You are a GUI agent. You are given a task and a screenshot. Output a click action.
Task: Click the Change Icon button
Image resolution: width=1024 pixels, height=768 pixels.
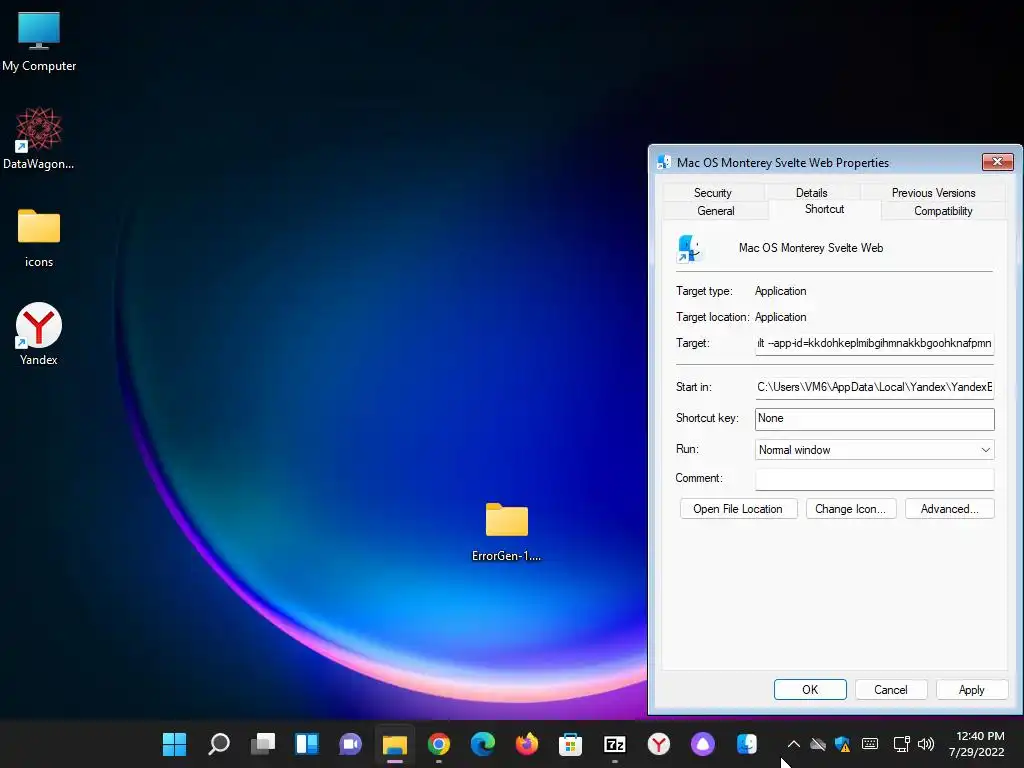click(850, 509)
